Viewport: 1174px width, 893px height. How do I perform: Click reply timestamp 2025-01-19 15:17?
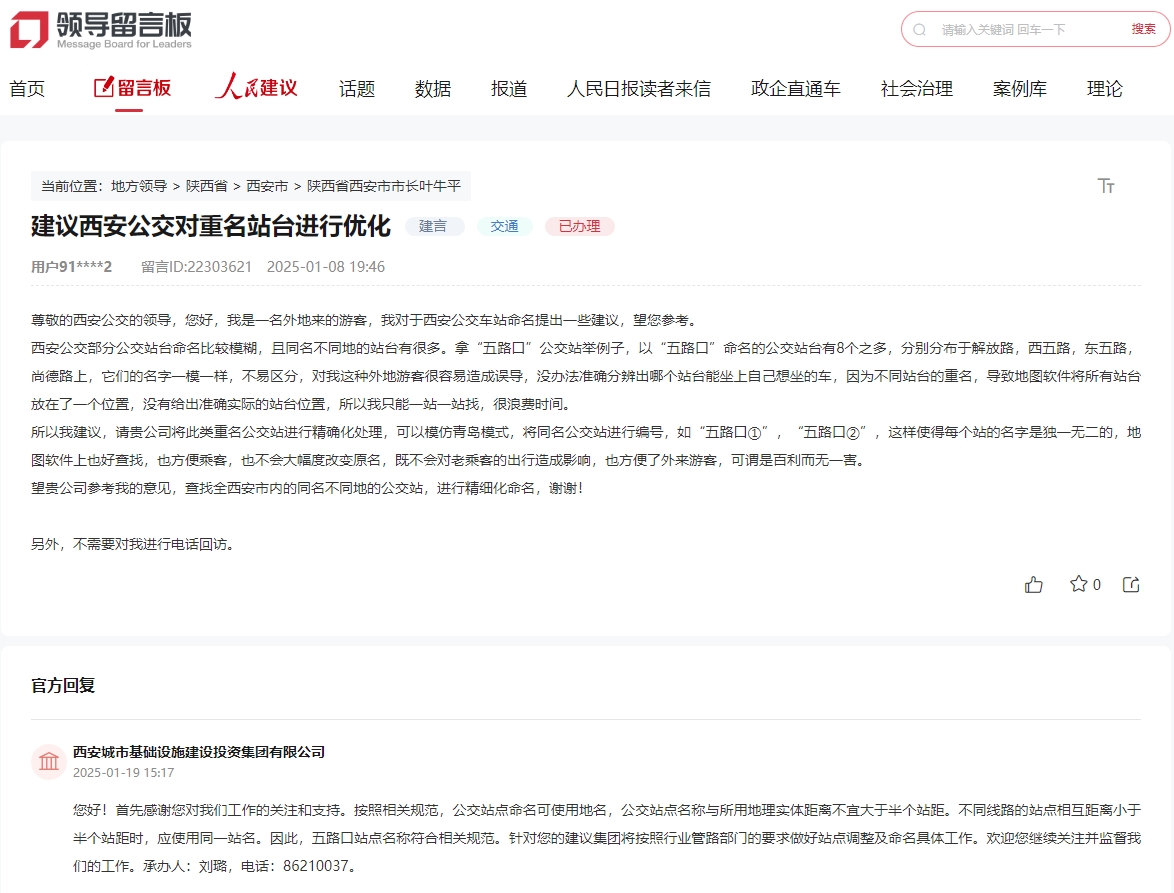point(124,772)
